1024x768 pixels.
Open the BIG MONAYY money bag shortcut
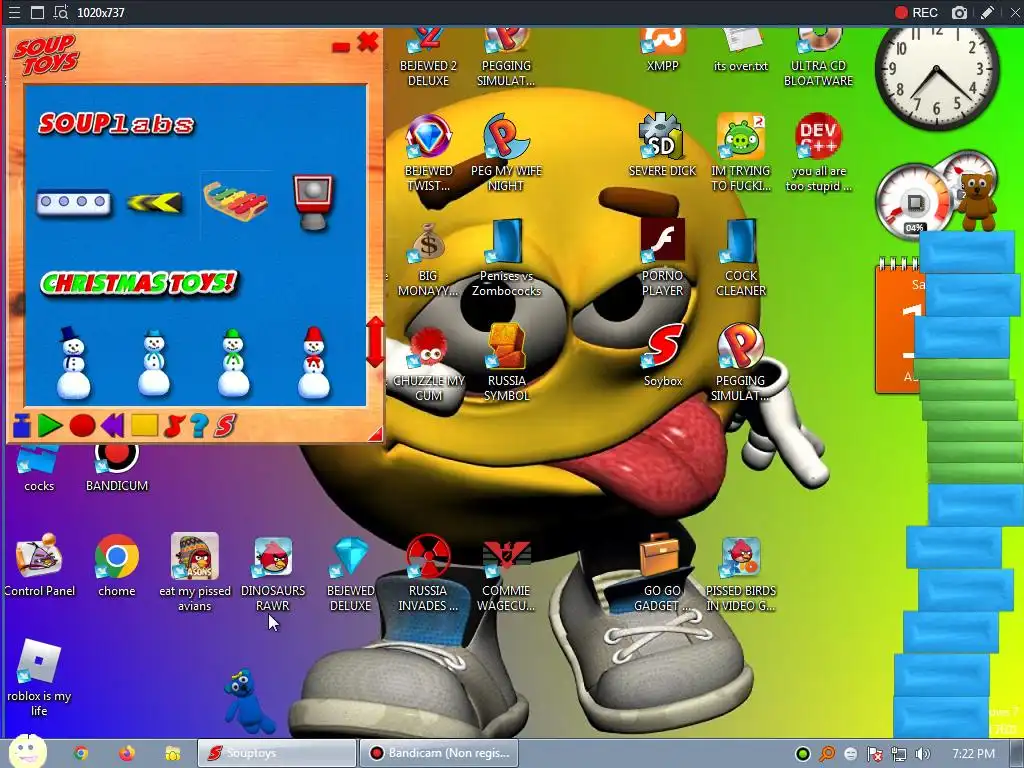tap(428, 259)
